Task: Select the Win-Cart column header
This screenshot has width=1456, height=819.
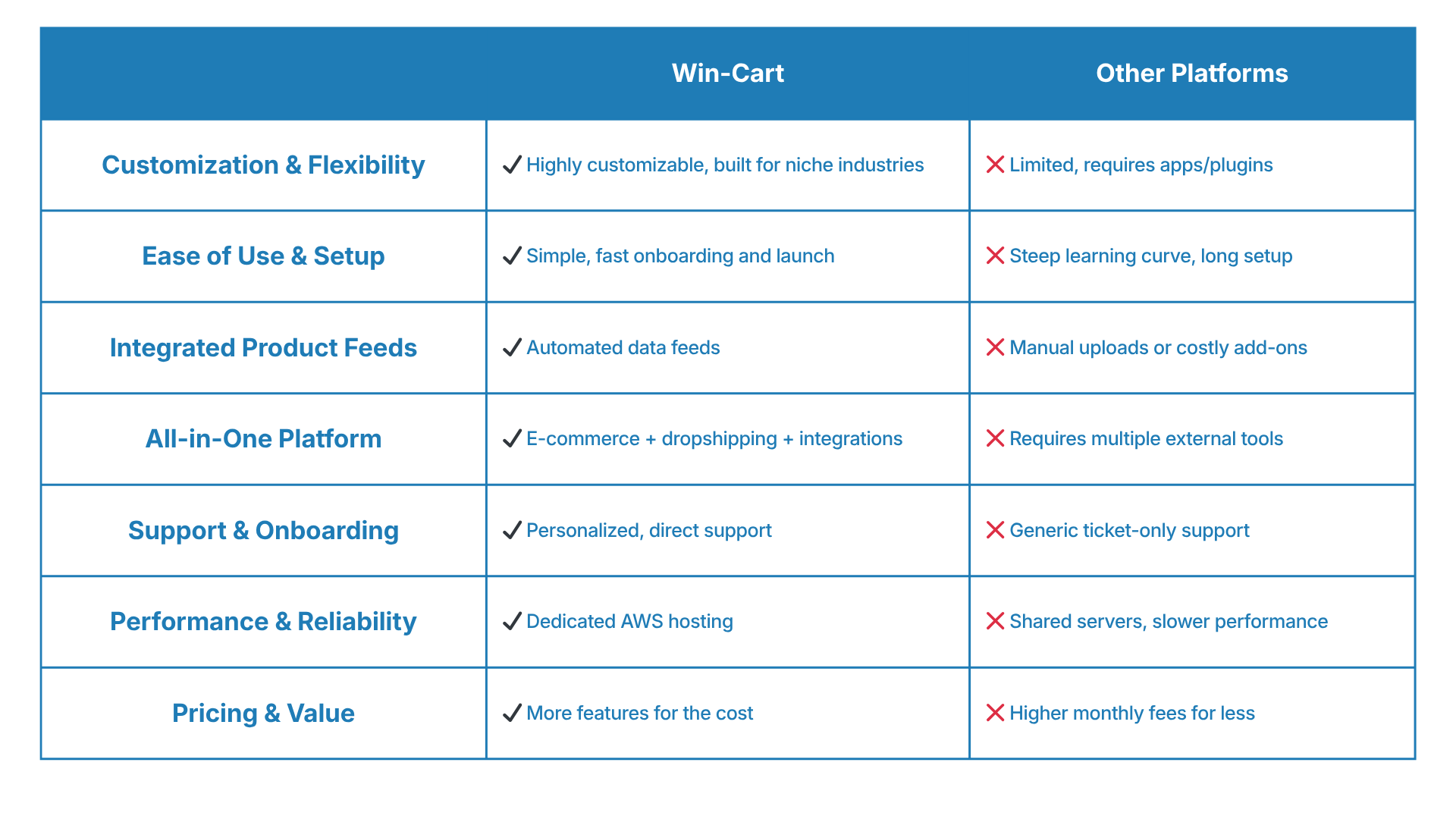Action: [x=727, y=74]
